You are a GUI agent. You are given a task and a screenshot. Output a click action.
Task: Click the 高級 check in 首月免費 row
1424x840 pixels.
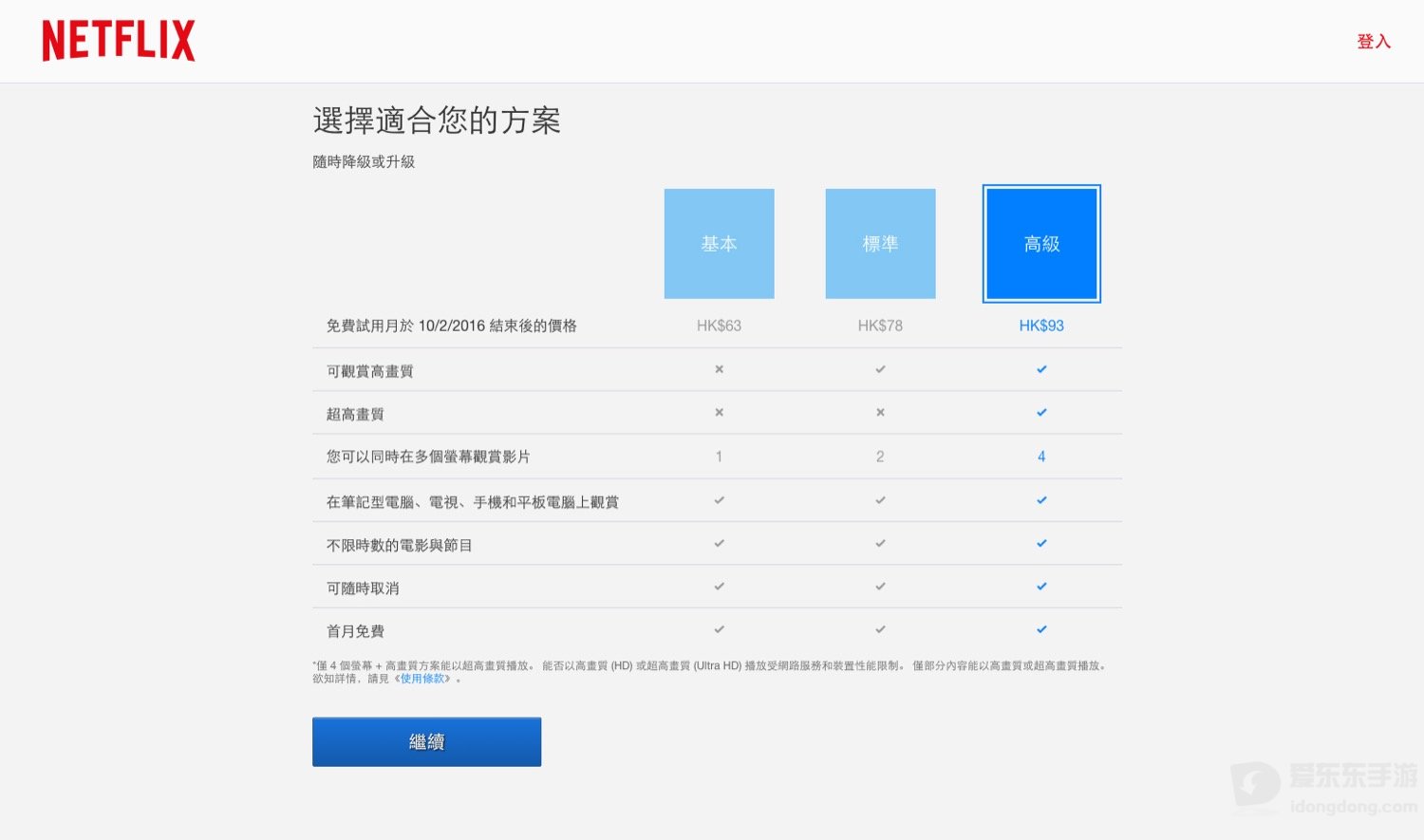point(1041,629)
